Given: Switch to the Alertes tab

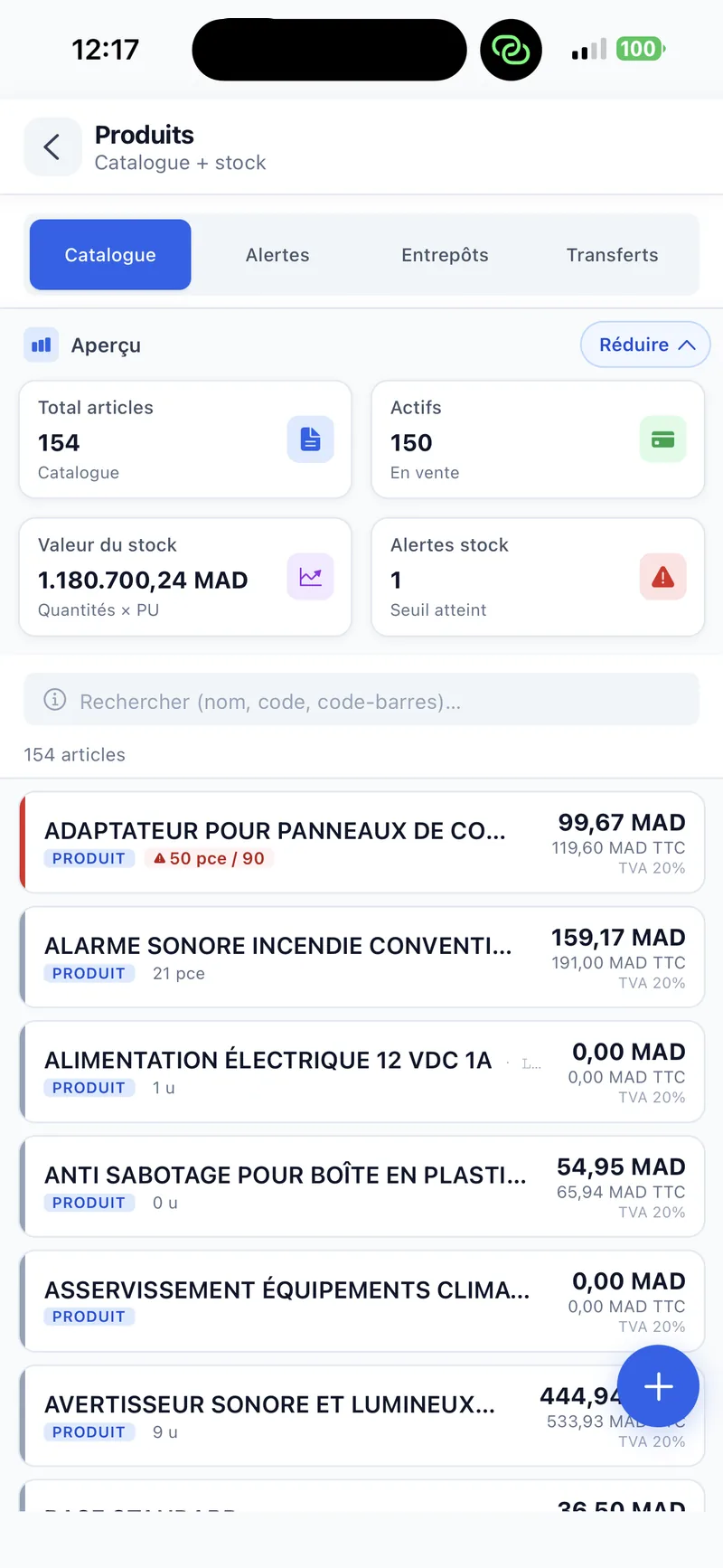Looking at the screenshot, I should 277,255.
